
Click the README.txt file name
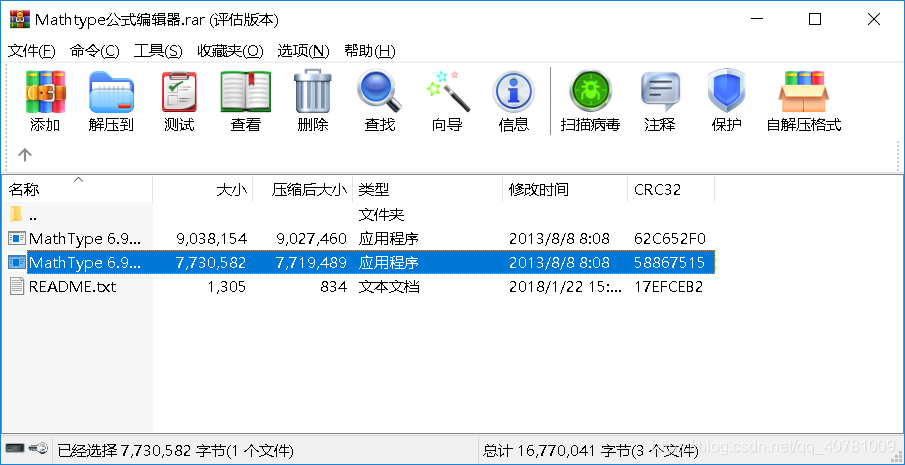pos(72,287)
